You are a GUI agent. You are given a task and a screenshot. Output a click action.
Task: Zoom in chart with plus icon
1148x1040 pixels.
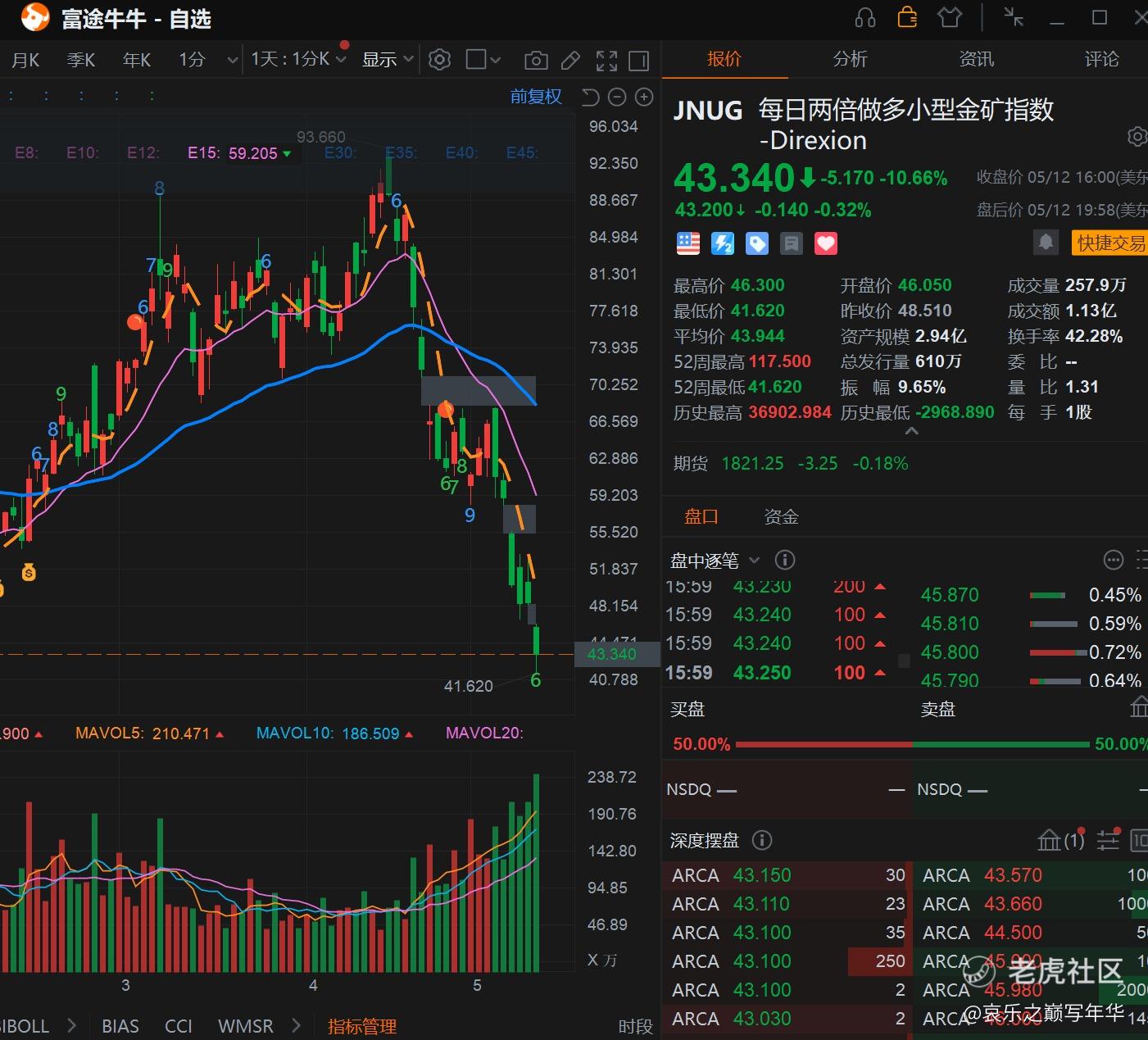tap(645, 98)
